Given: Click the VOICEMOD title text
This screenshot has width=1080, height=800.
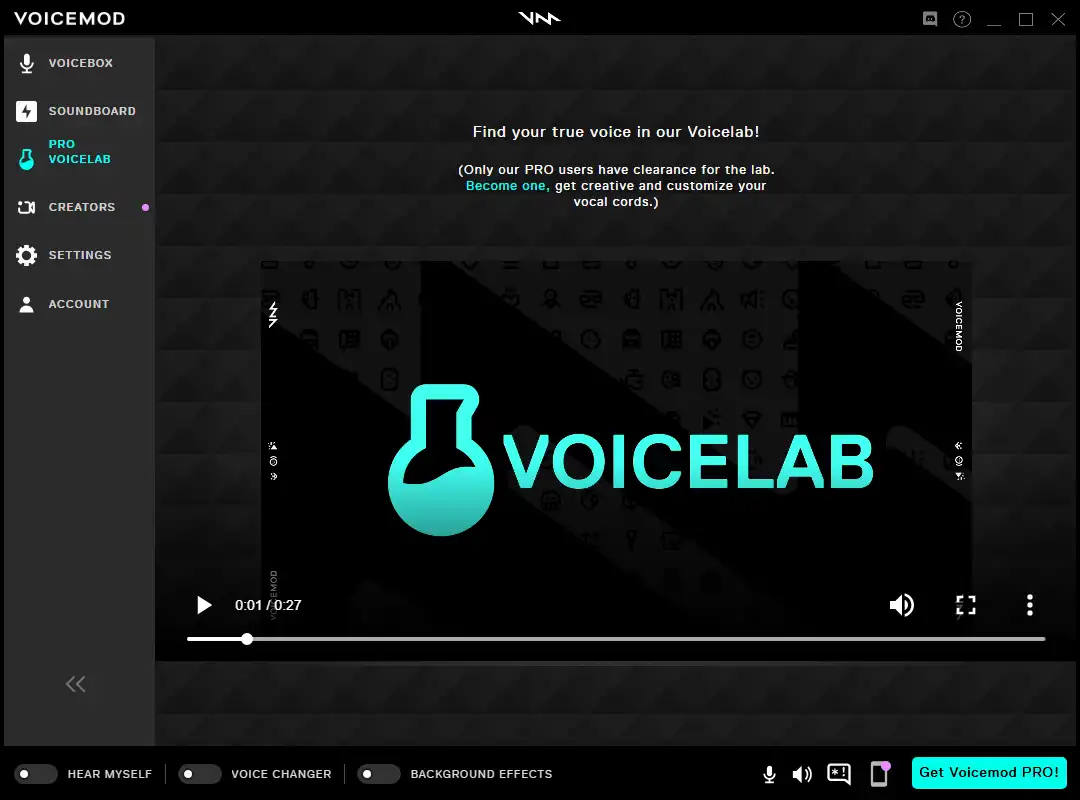Looking at the screenshot, I should click(x=70, y=19).
